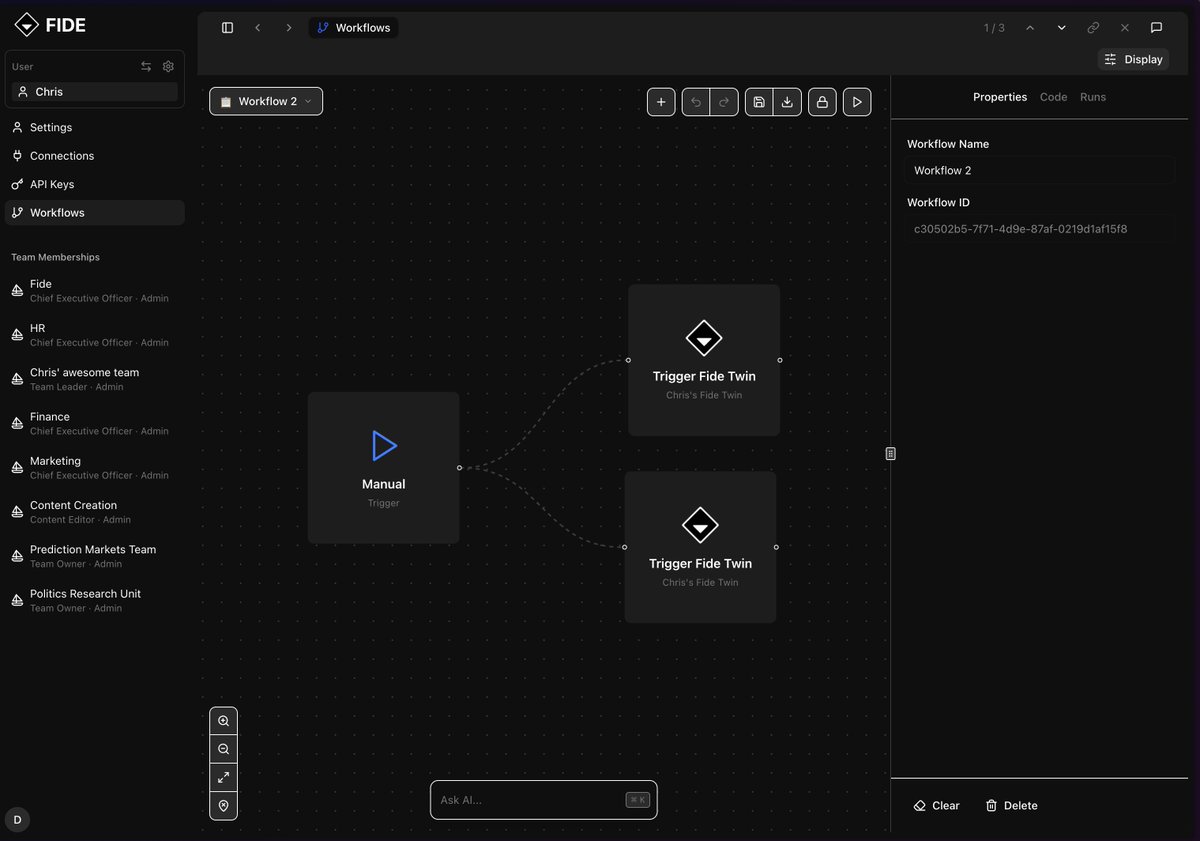Toggle the user switcher icon above Chris
This screenshot has width=1200, height=841.
tap(145, 66)
